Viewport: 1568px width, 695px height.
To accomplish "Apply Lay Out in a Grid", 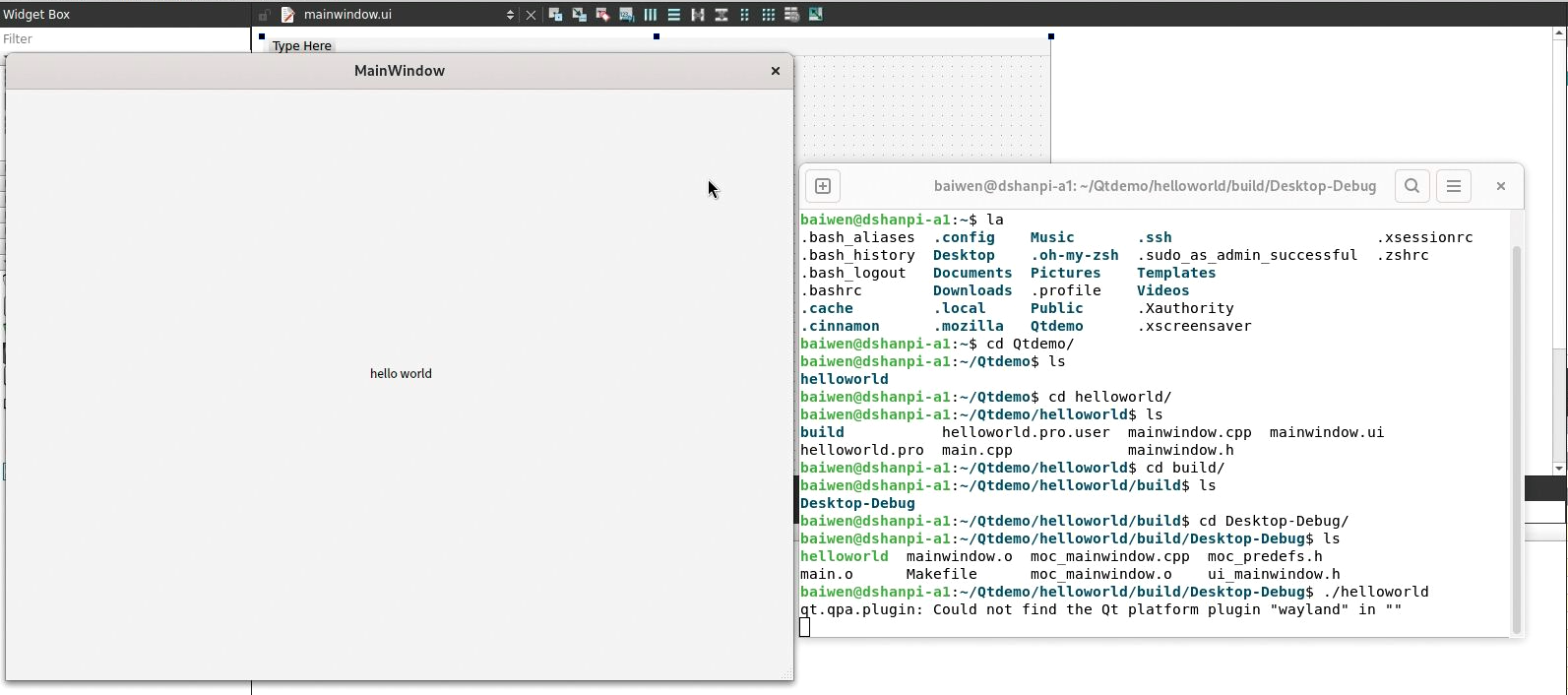I will point(769,15).
